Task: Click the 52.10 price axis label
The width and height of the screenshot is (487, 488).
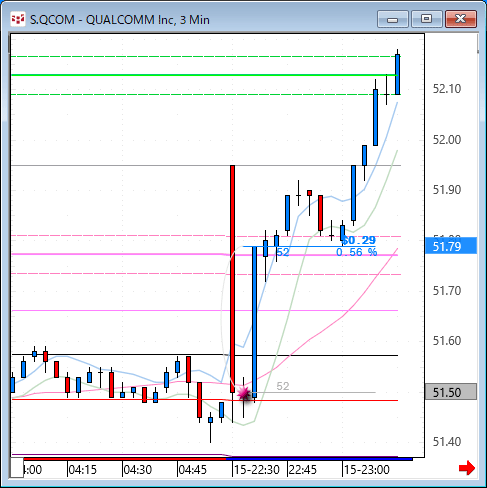Action: tap(447, 89)
